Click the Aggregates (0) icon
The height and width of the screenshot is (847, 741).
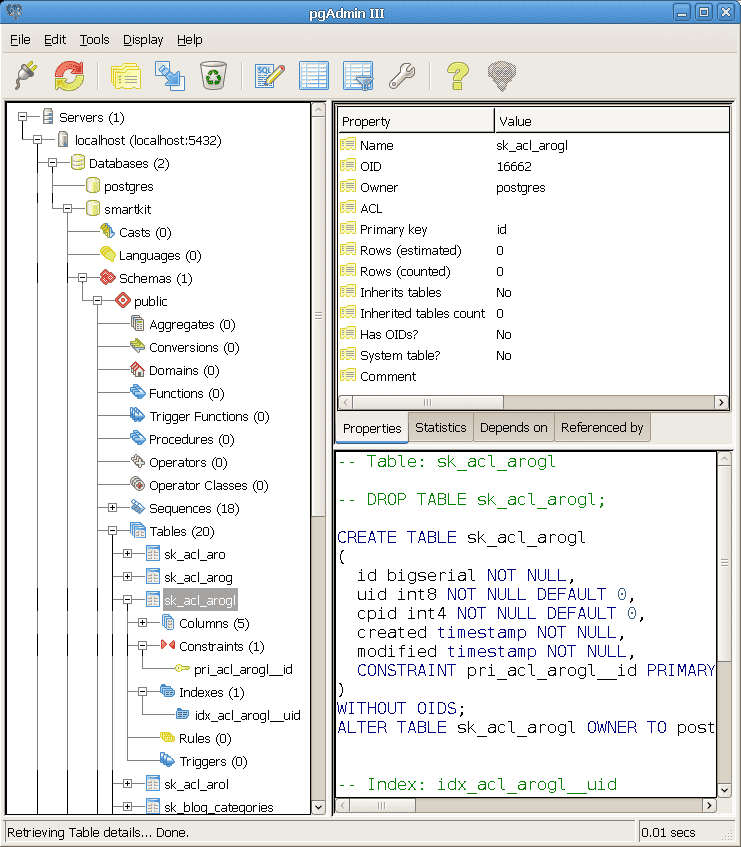click(x=138, y=324)
